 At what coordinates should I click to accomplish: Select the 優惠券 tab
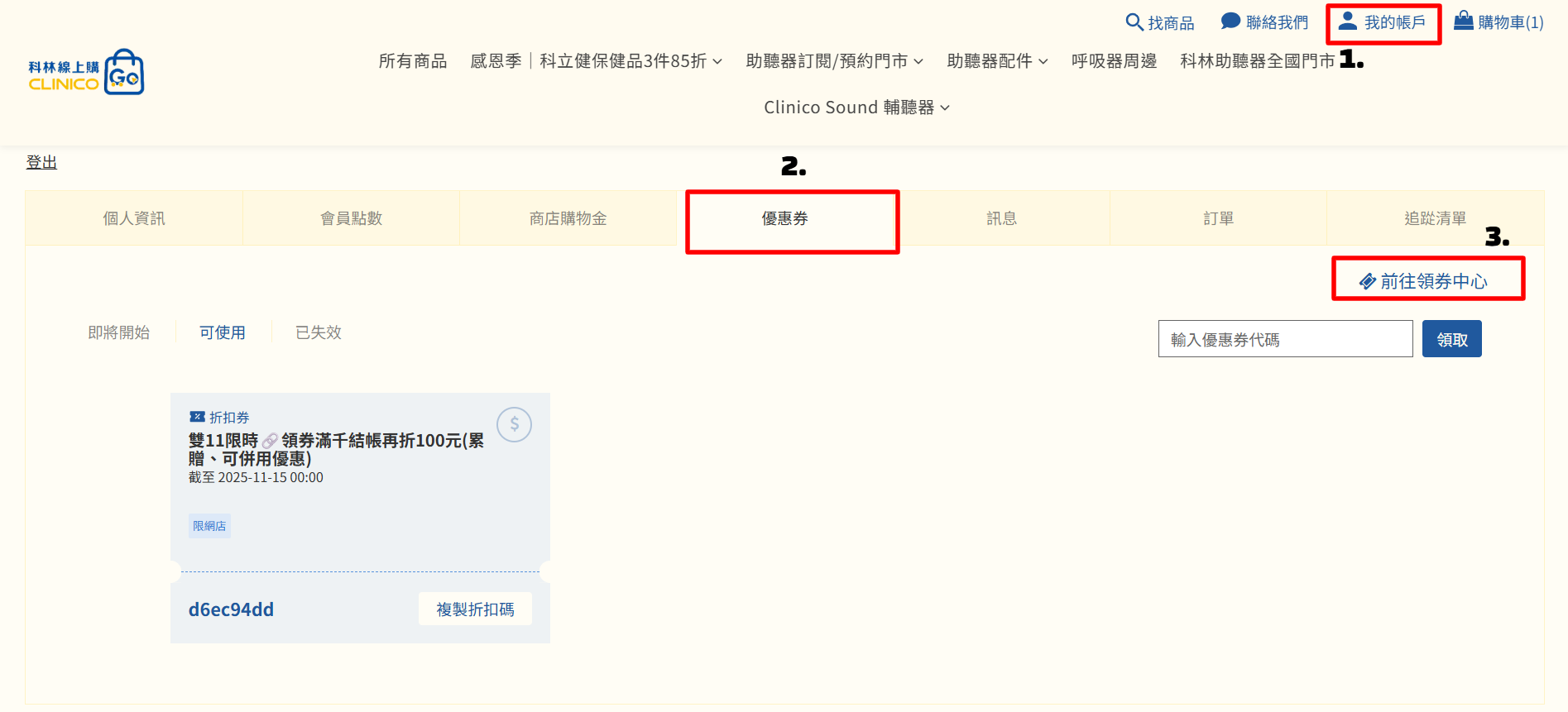785,218
